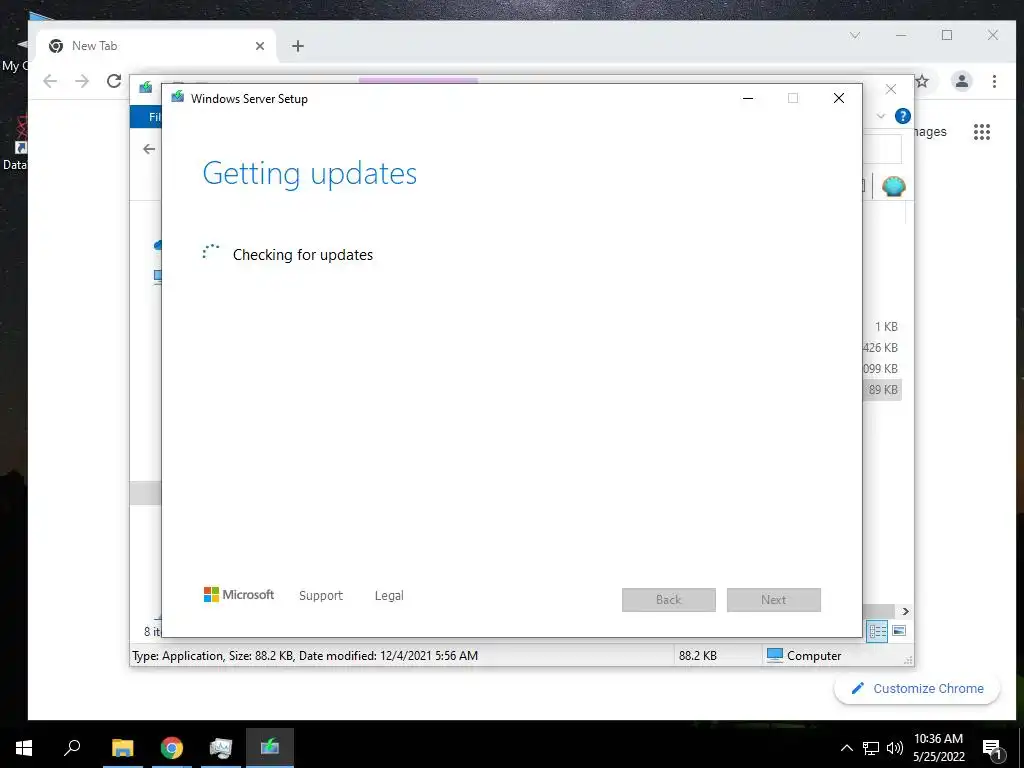The height and width of the screenshot is (768, 1024).
Task: Select the 099 KB file row
Action: [881, 368]
